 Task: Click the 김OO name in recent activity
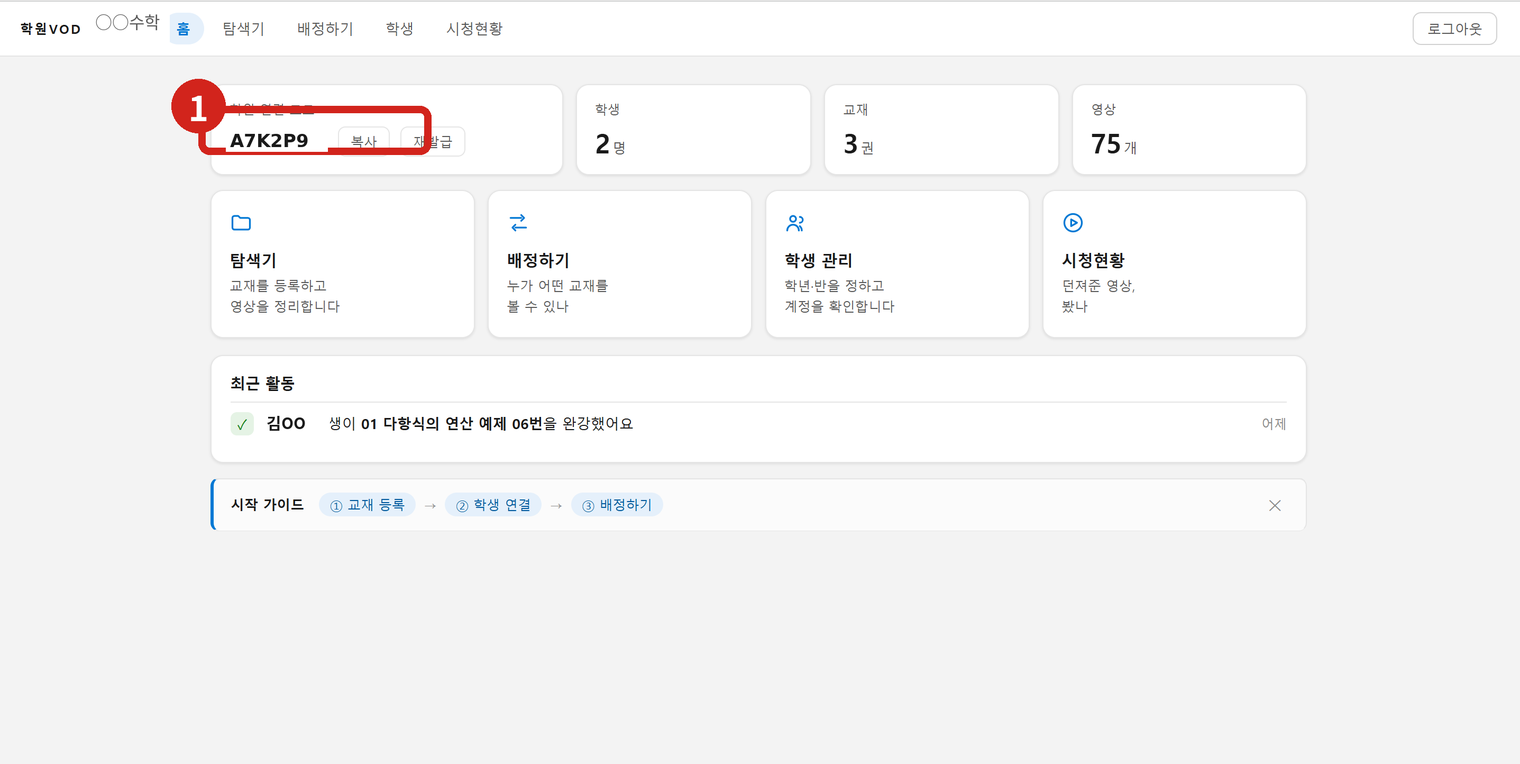[x=287, y=424]
